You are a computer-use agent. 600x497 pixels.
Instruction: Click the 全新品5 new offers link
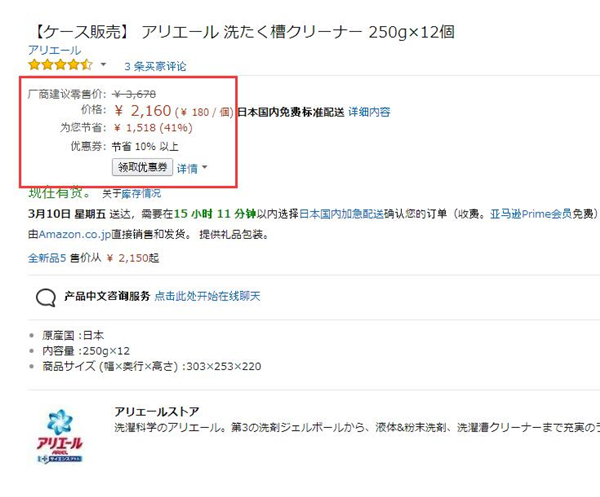47,258
